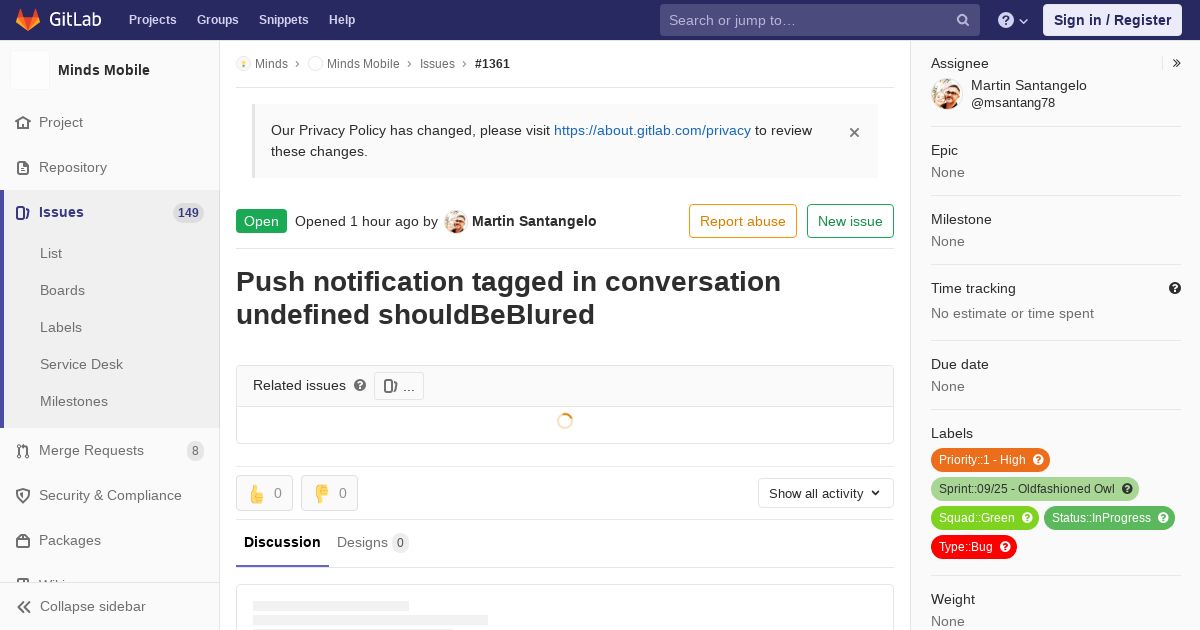
Task: Click the Project house icon in sidebar
Action: click(23, 122)
